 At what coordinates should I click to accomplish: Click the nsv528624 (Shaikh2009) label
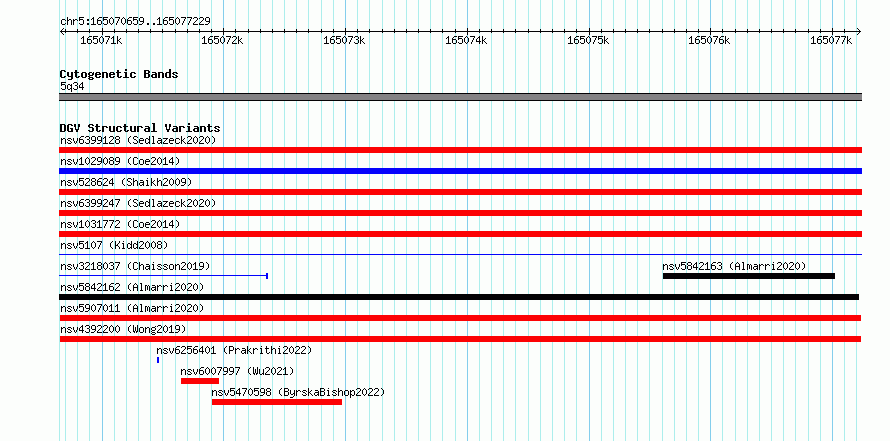coord(126,182)
